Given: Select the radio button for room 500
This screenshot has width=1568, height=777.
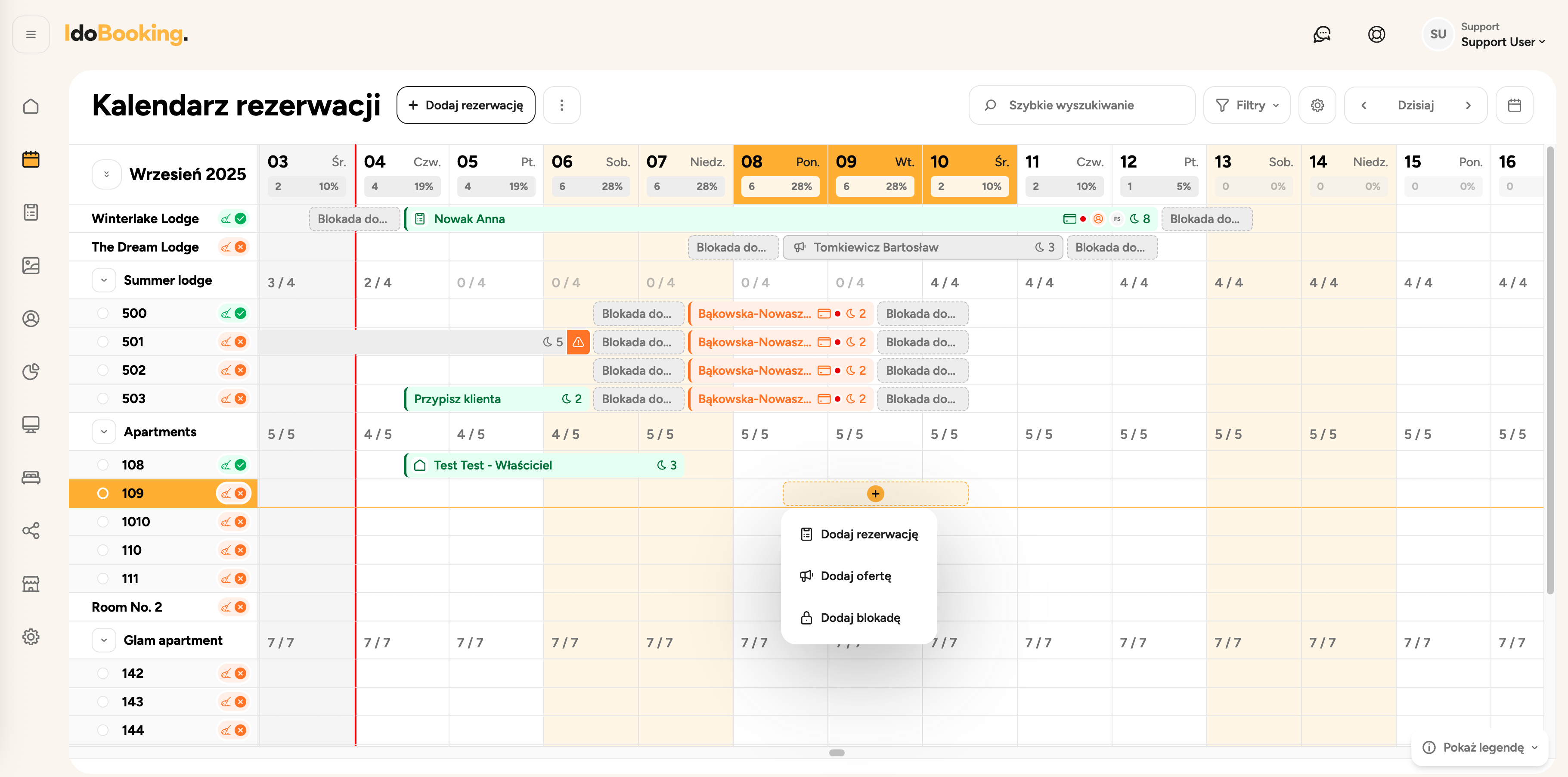Looking at the screenshot, I should click(103, 314).
